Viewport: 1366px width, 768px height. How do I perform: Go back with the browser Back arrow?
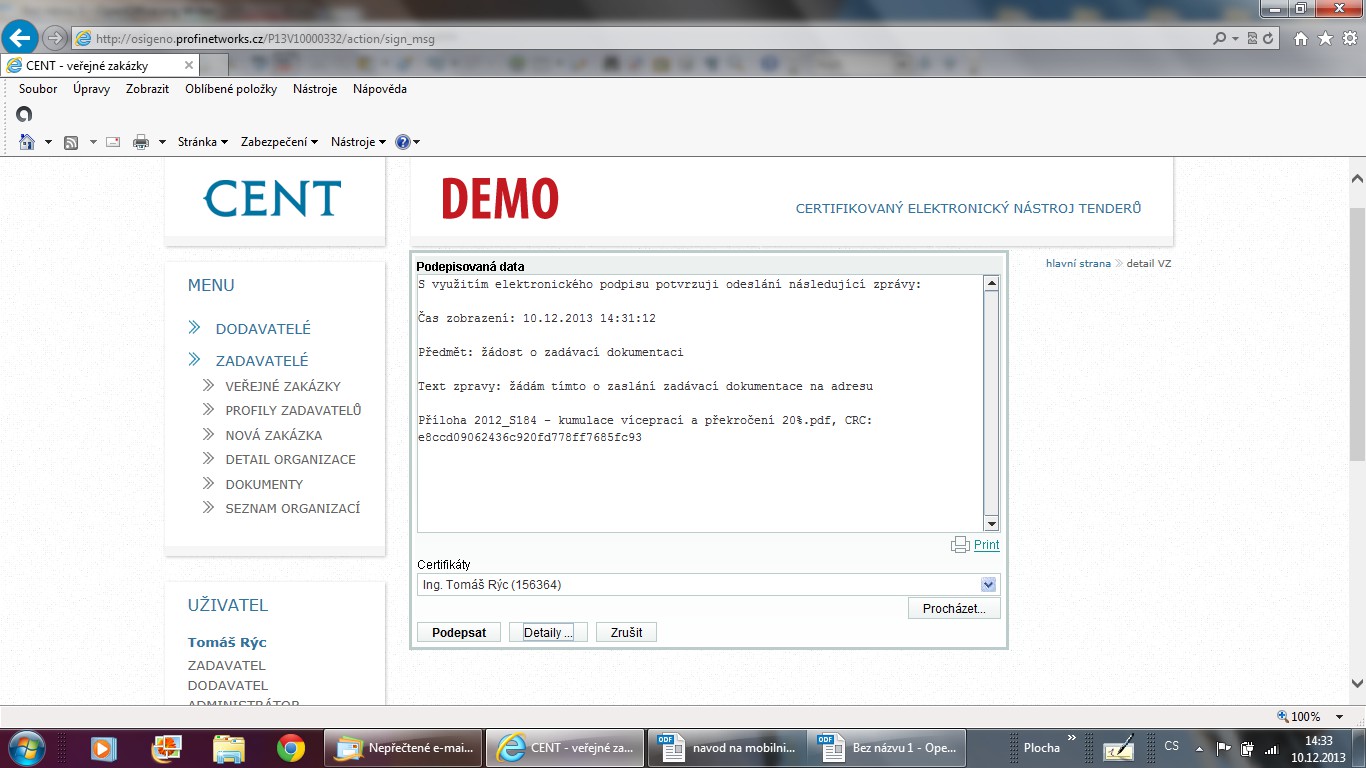click(20, 38)
